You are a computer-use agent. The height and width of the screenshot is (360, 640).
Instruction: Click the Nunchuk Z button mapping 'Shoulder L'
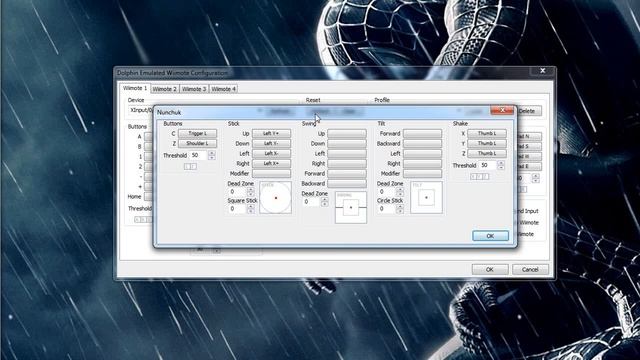(x=198, y=144)
